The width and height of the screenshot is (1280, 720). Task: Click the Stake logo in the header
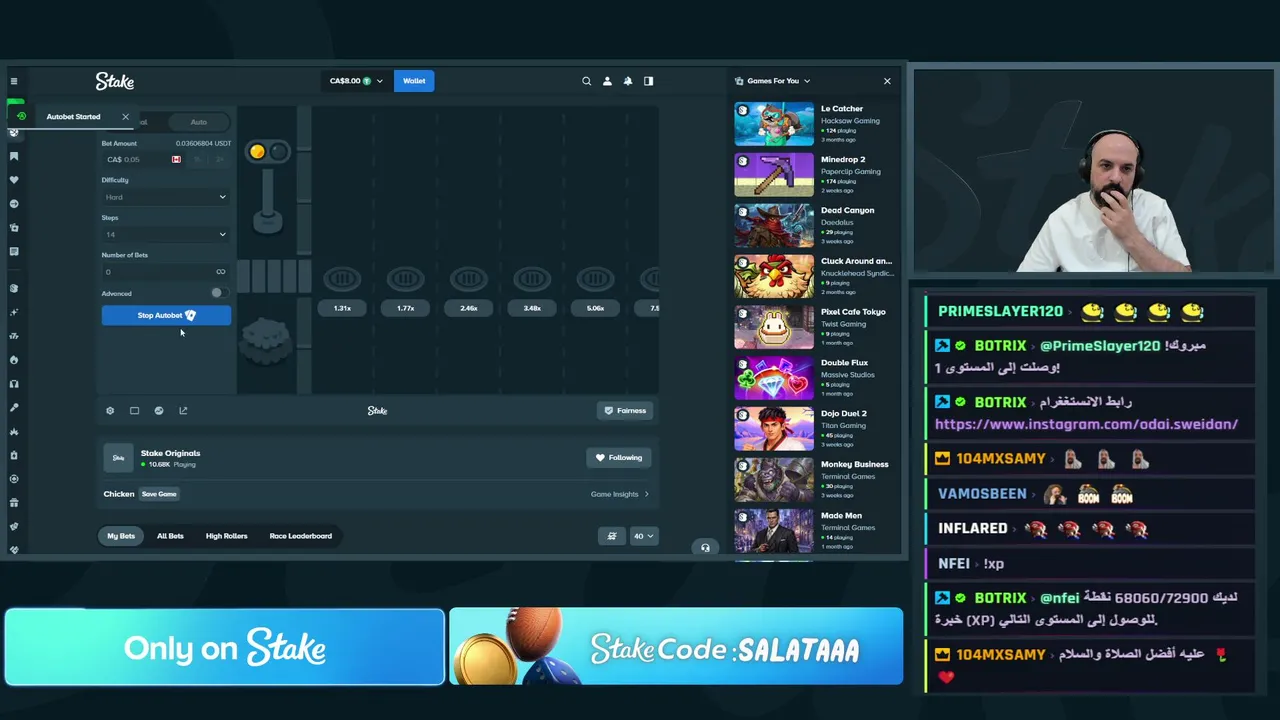click(x=115, y=81)
